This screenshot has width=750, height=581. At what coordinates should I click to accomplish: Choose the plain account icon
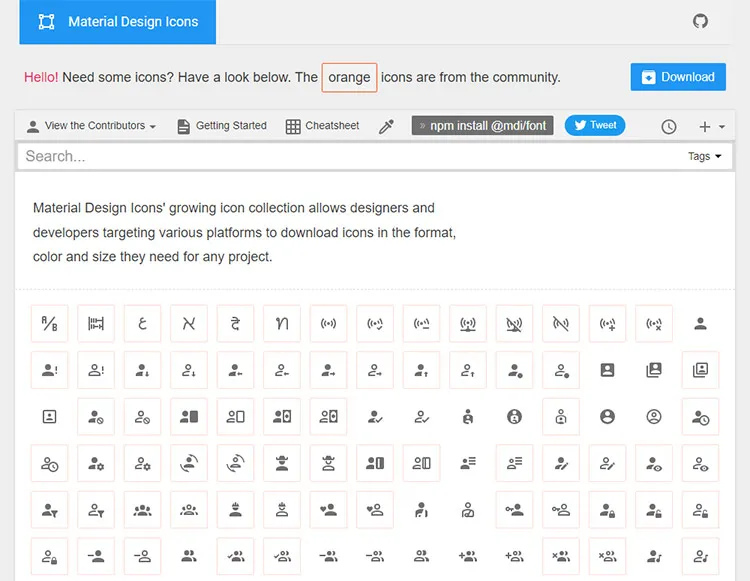click(x=700, y=323)
